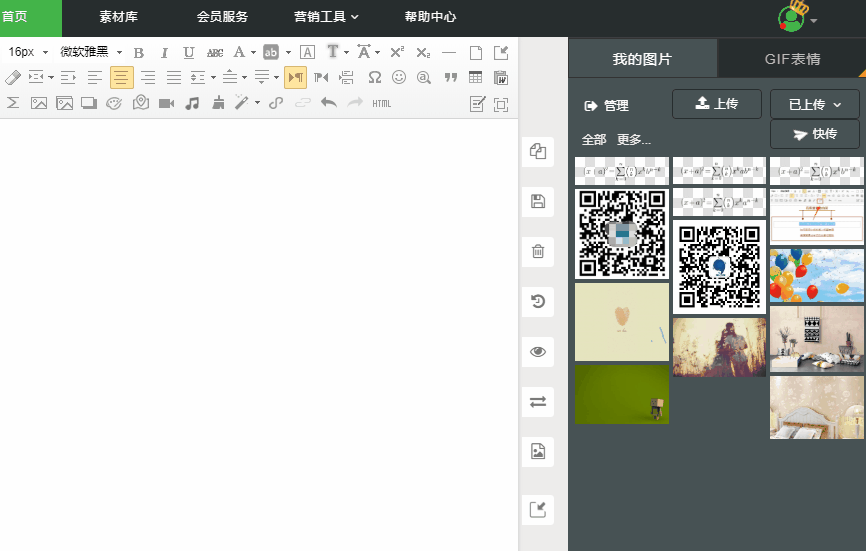
Task: Toggle strikethrough ABC formatting
Action: (x=215, y=53)
